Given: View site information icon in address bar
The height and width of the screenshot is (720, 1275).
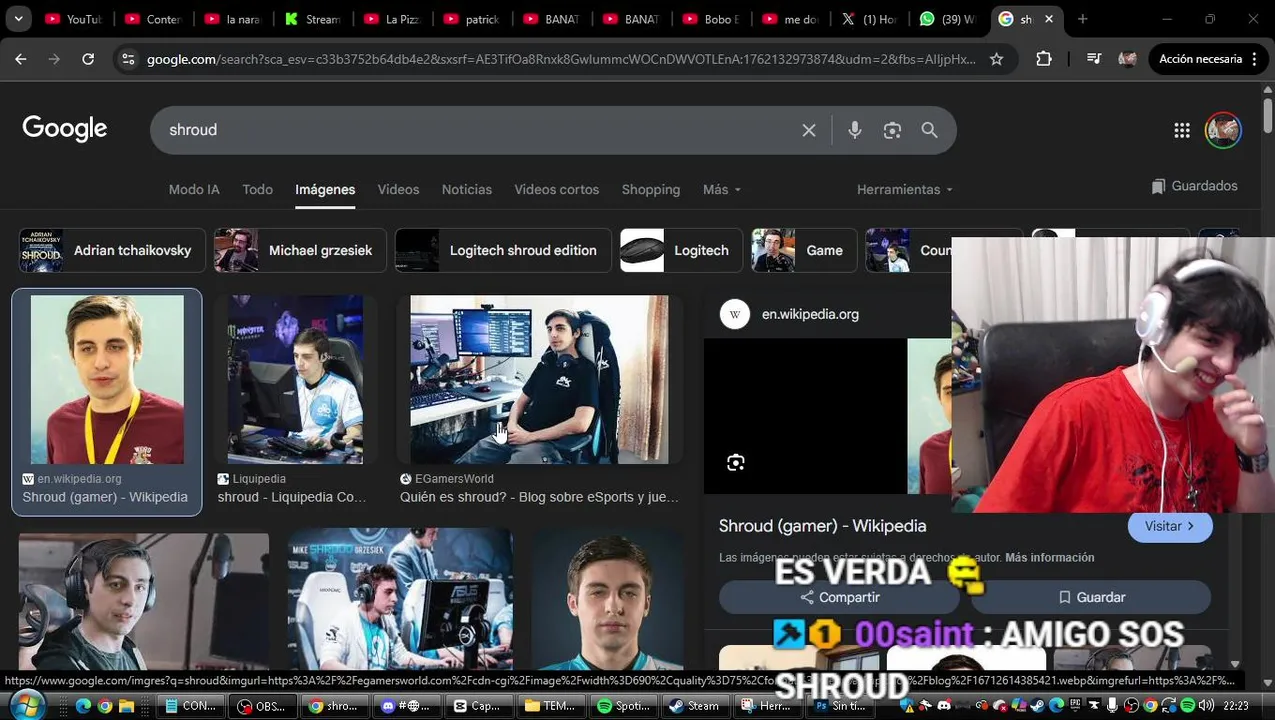Looking at the screenshot, I should 128,59.
